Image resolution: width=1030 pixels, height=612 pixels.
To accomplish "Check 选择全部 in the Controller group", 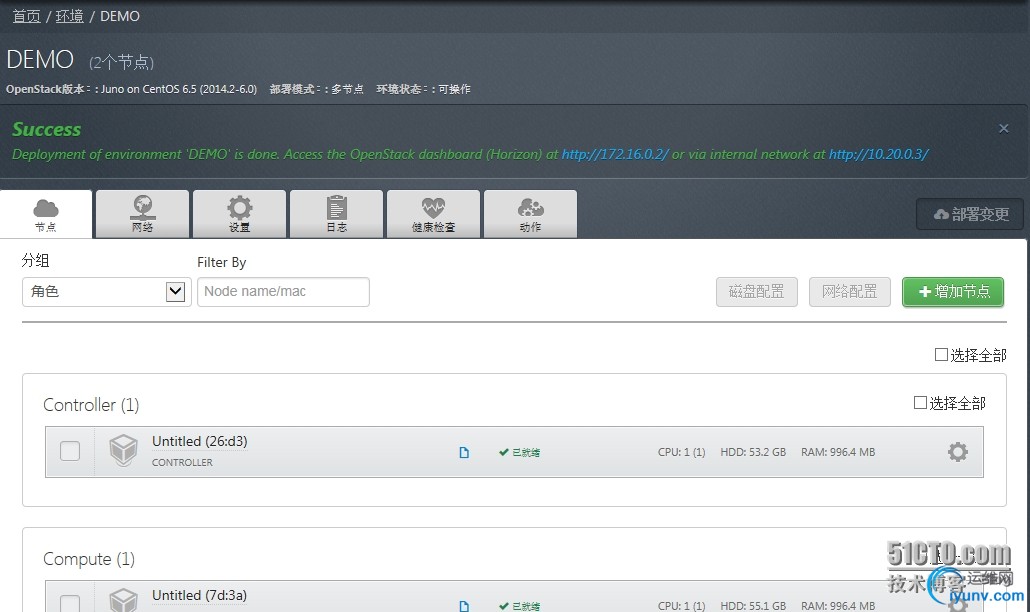I will pyautogui.click(x=920, y=403).
